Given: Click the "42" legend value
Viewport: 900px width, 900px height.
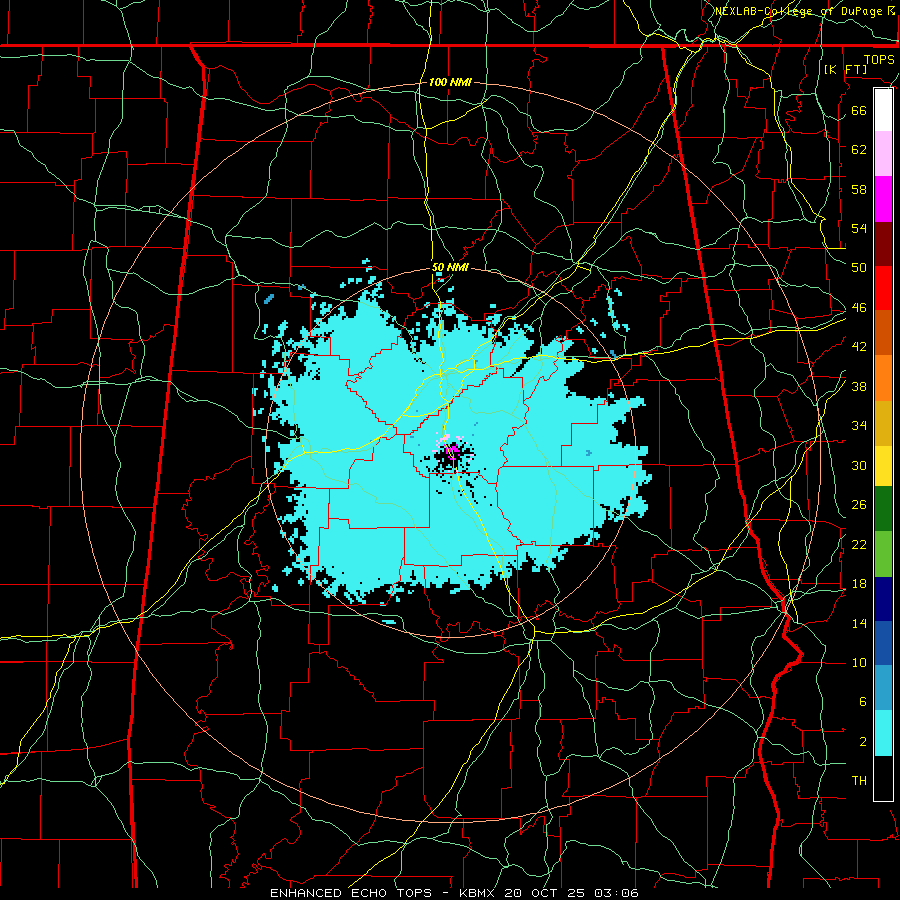Looking at the screenshot, I should [x=859, y=347].
